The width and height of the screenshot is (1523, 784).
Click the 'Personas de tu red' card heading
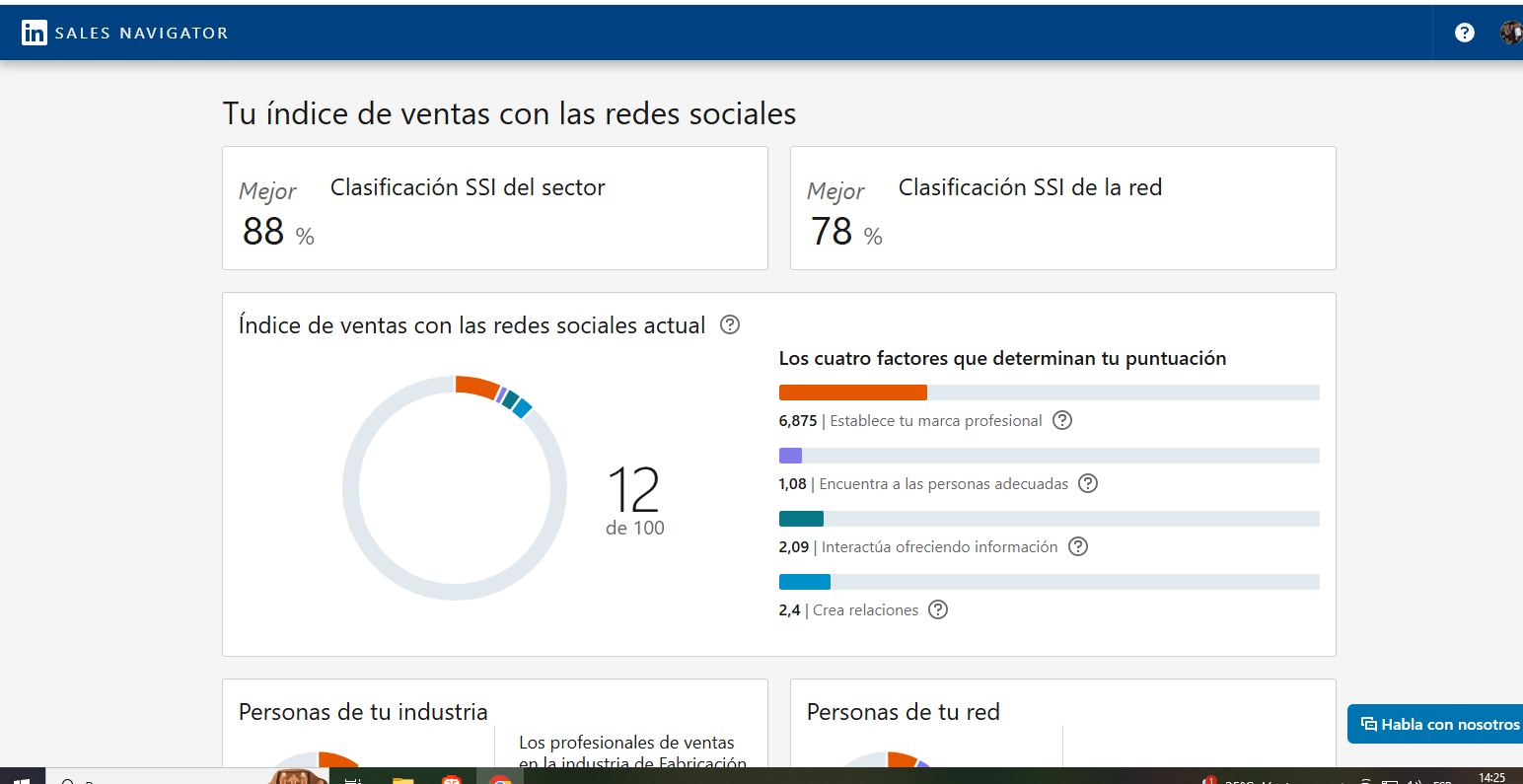click(904, 712)
